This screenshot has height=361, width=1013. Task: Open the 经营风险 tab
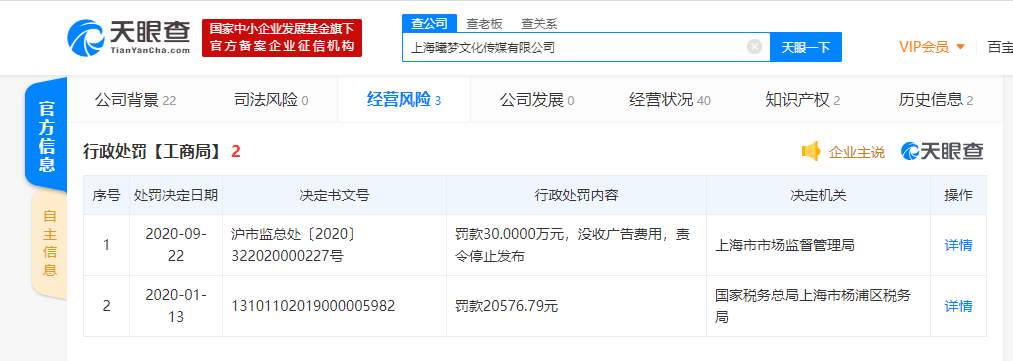(x=404, y=100)
